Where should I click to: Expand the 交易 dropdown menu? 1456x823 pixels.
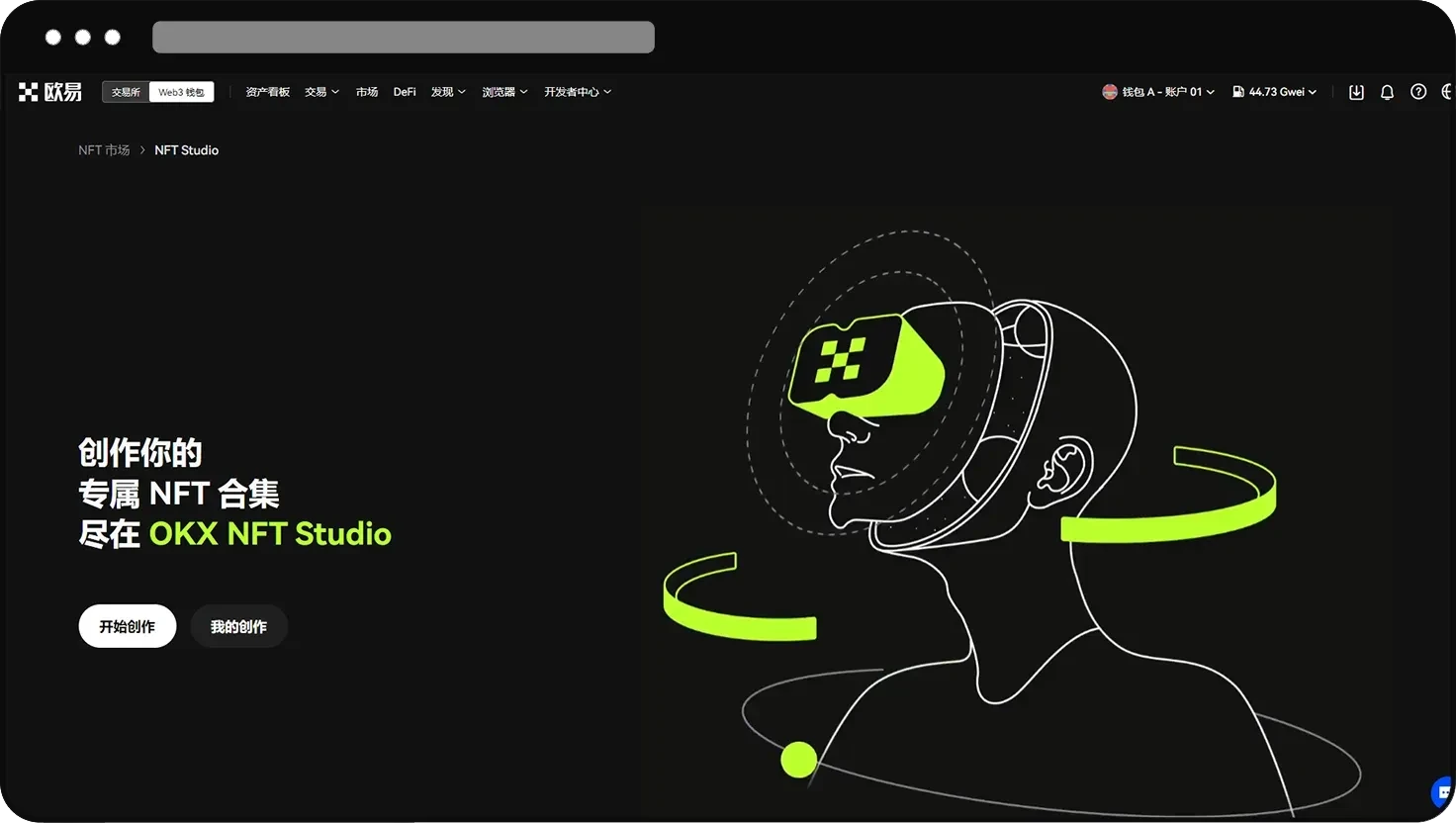pyautogui.click(x=321, y=92)
